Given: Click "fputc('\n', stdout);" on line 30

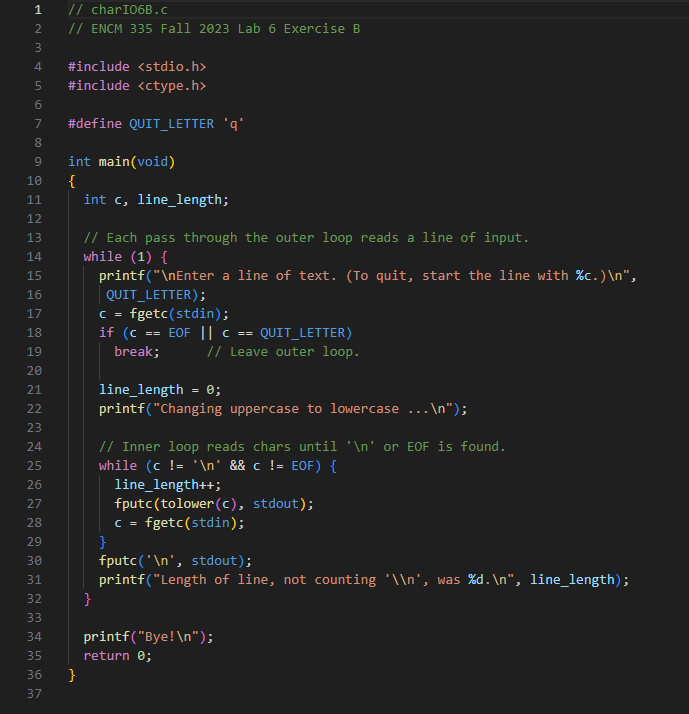Looking at the screenshot, I should pyautogui.click(x=175, y=561).
